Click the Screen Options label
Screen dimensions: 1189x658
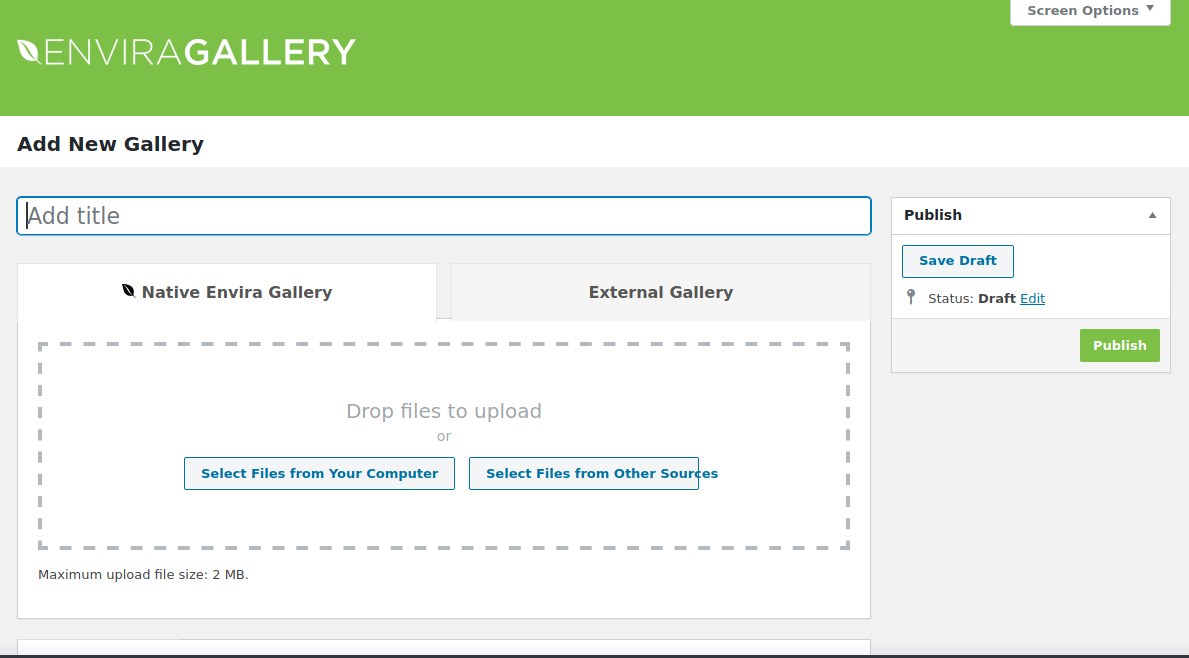1081,10
